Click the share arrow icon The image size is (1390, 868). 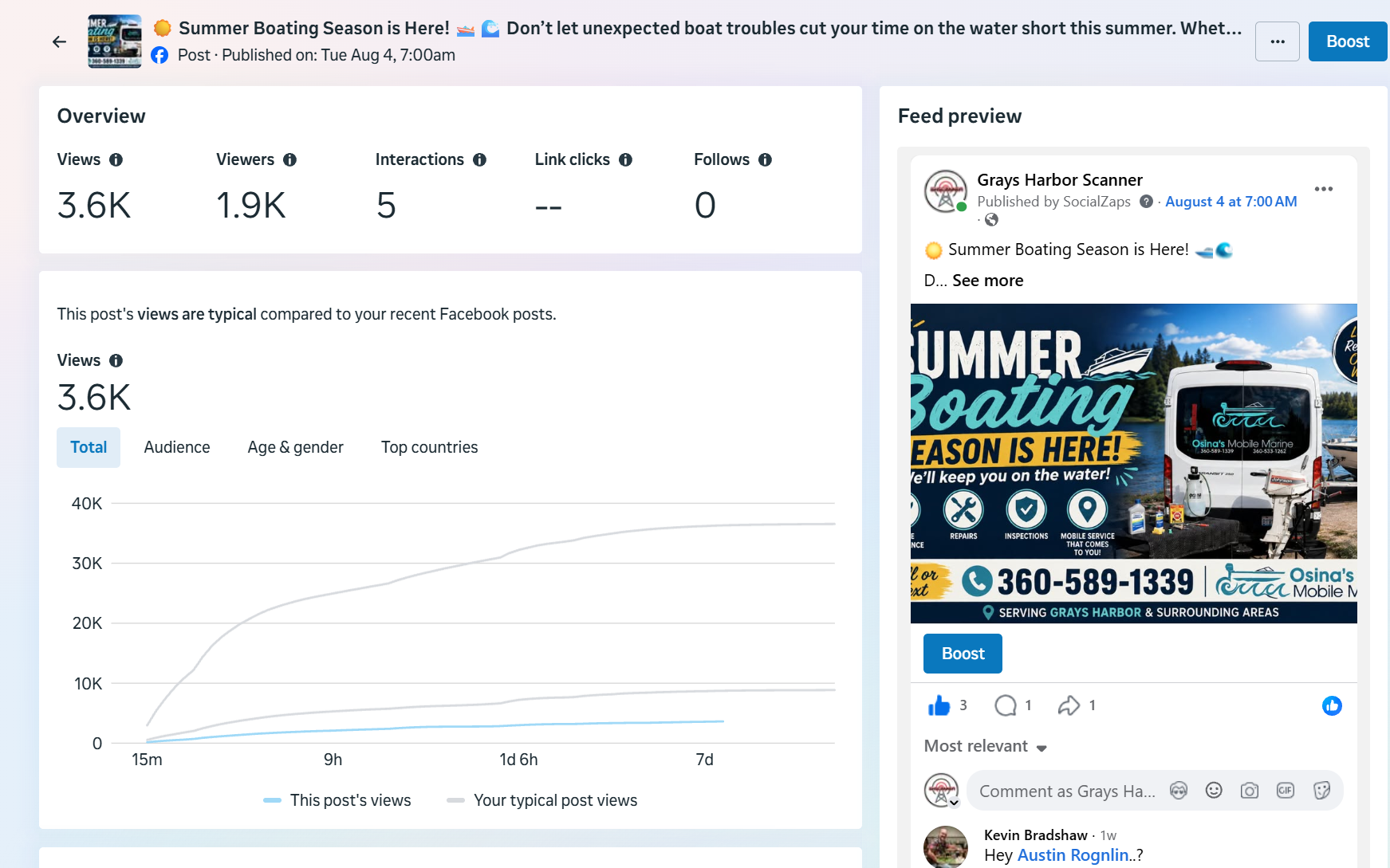coord(1069,705)
